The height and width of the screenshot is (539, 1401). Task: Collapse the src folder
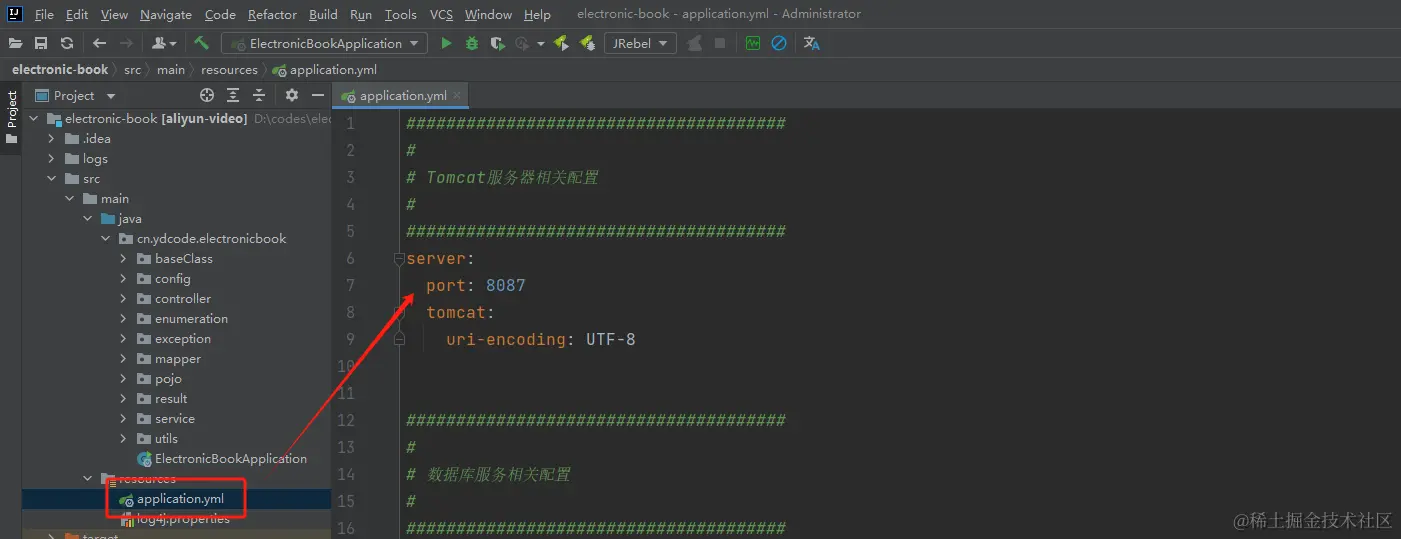point(51,179)
